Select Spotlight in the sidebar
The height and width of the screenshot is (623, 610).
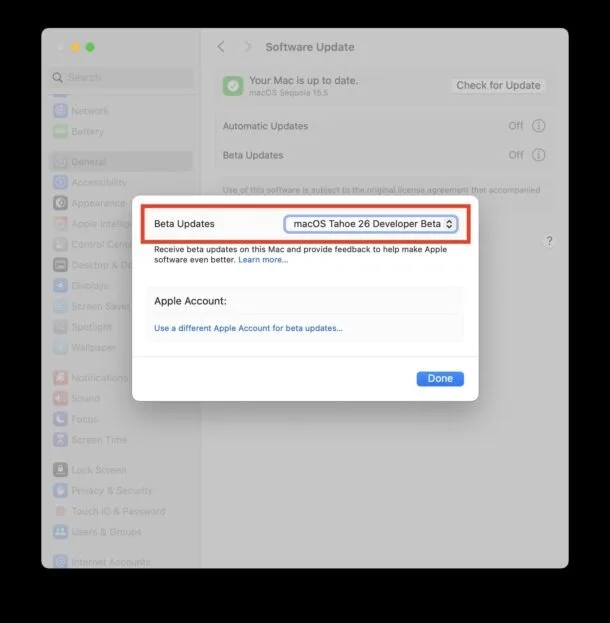pyautogui.click(x=82, y=327)
